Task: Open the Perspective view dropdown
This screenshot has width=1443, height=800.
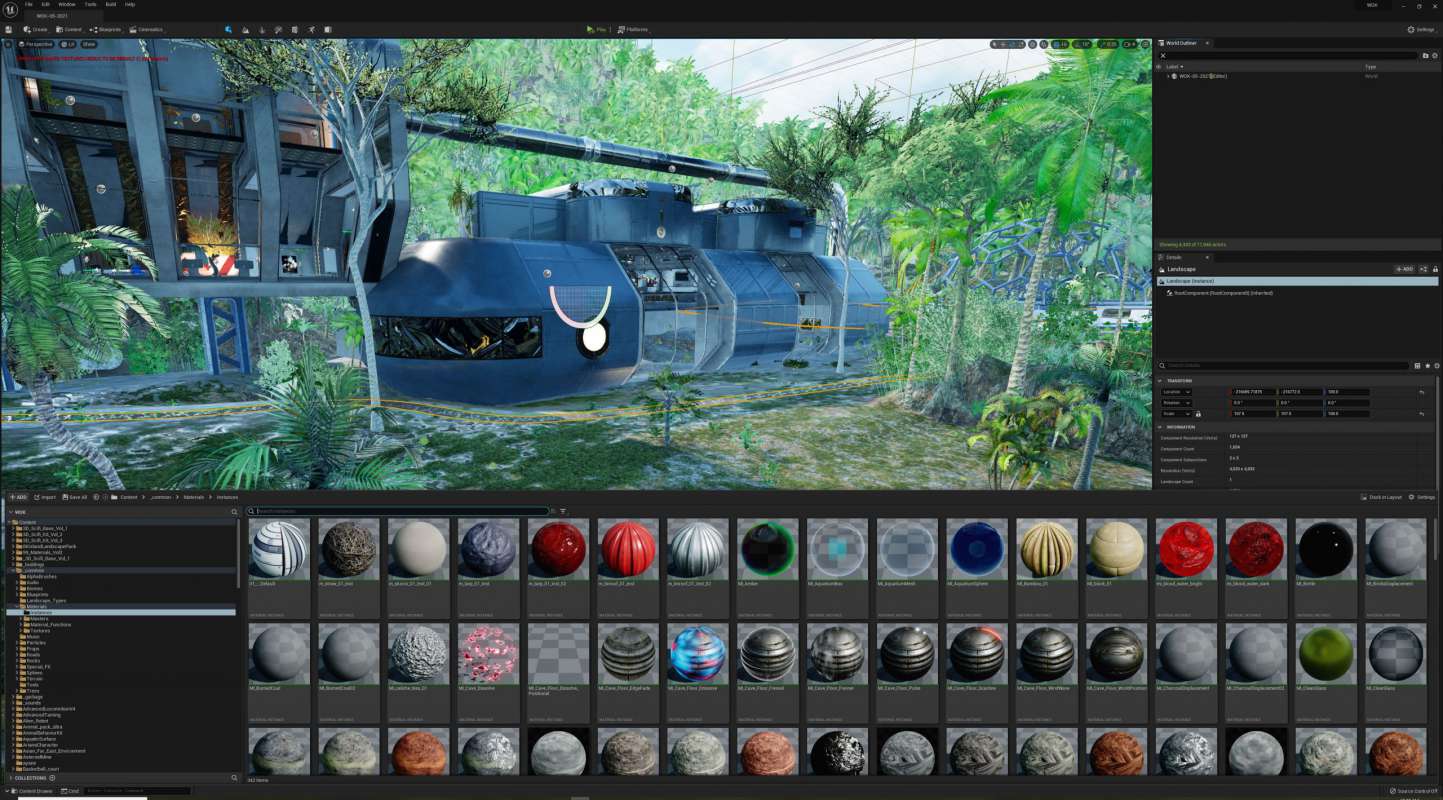Action: (35, 44)
